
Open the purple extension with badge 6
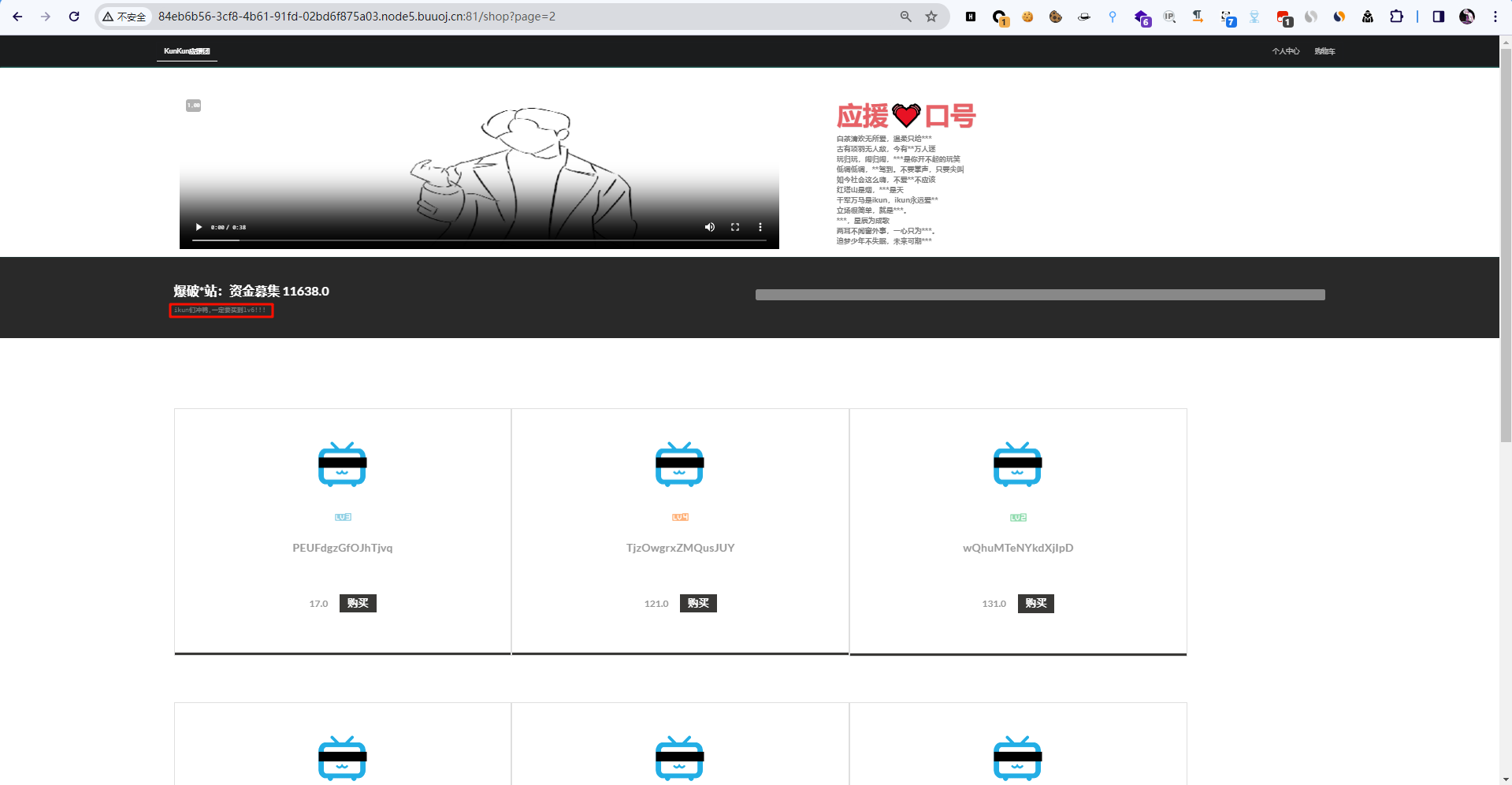pos(1142,17)
